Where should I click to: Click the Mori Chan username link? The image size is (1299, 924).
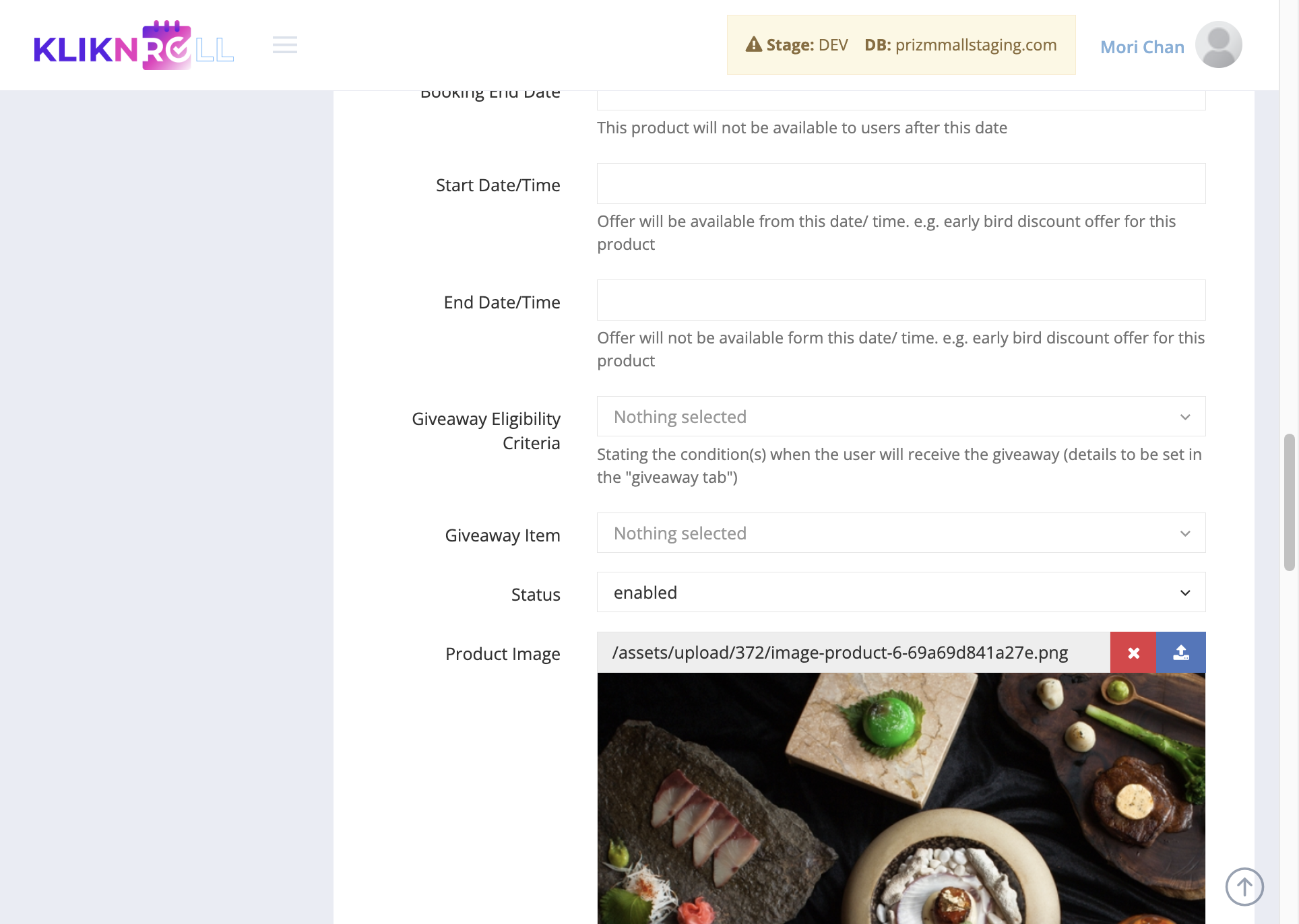coord(1142,46)
